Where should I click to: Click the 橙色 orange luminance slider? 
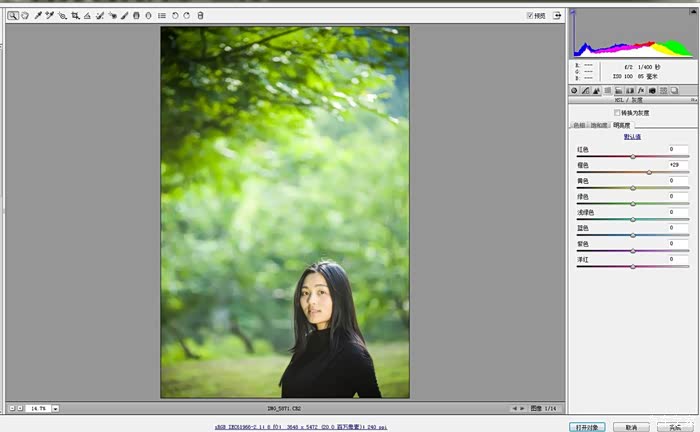pyautogui.click(x=632, y=172)
